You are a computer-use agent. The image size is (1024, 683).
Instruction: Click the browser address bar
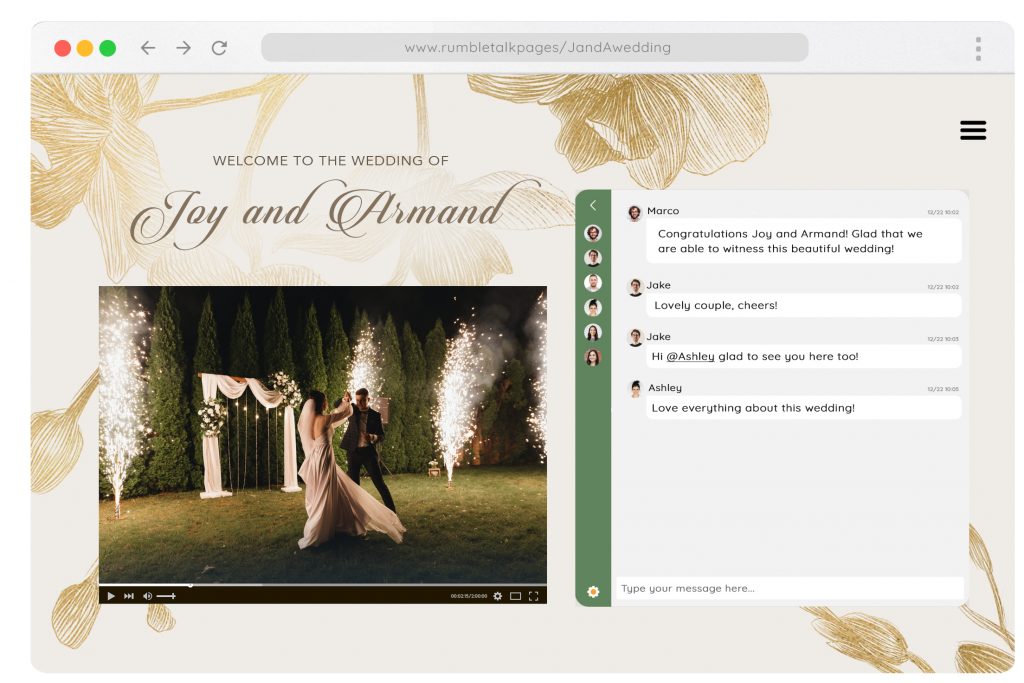[535, 47]
